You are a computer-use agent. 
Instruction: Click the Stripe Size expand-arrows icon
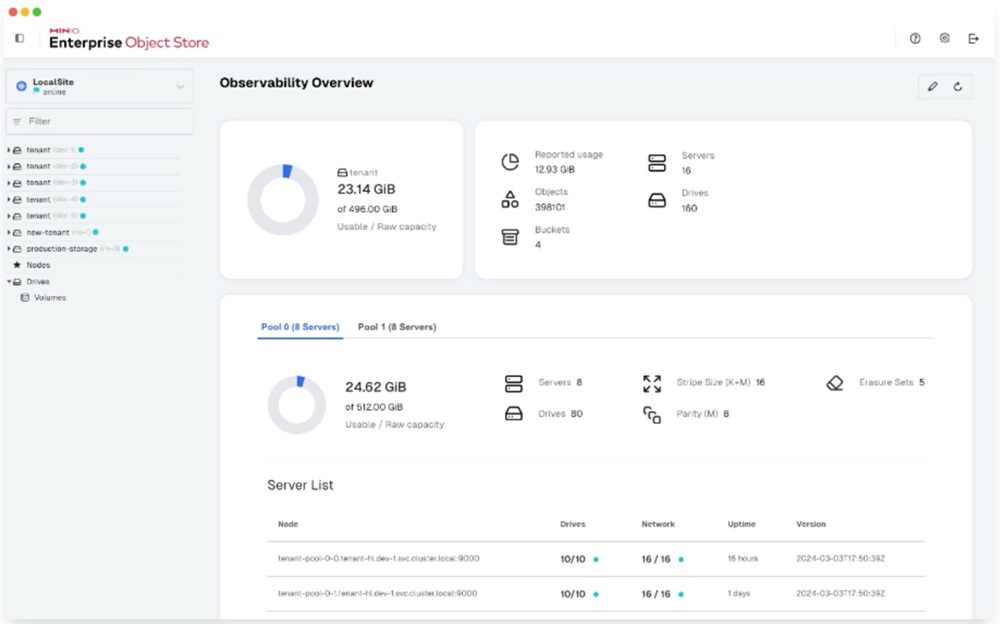click(x=652, y=383)
